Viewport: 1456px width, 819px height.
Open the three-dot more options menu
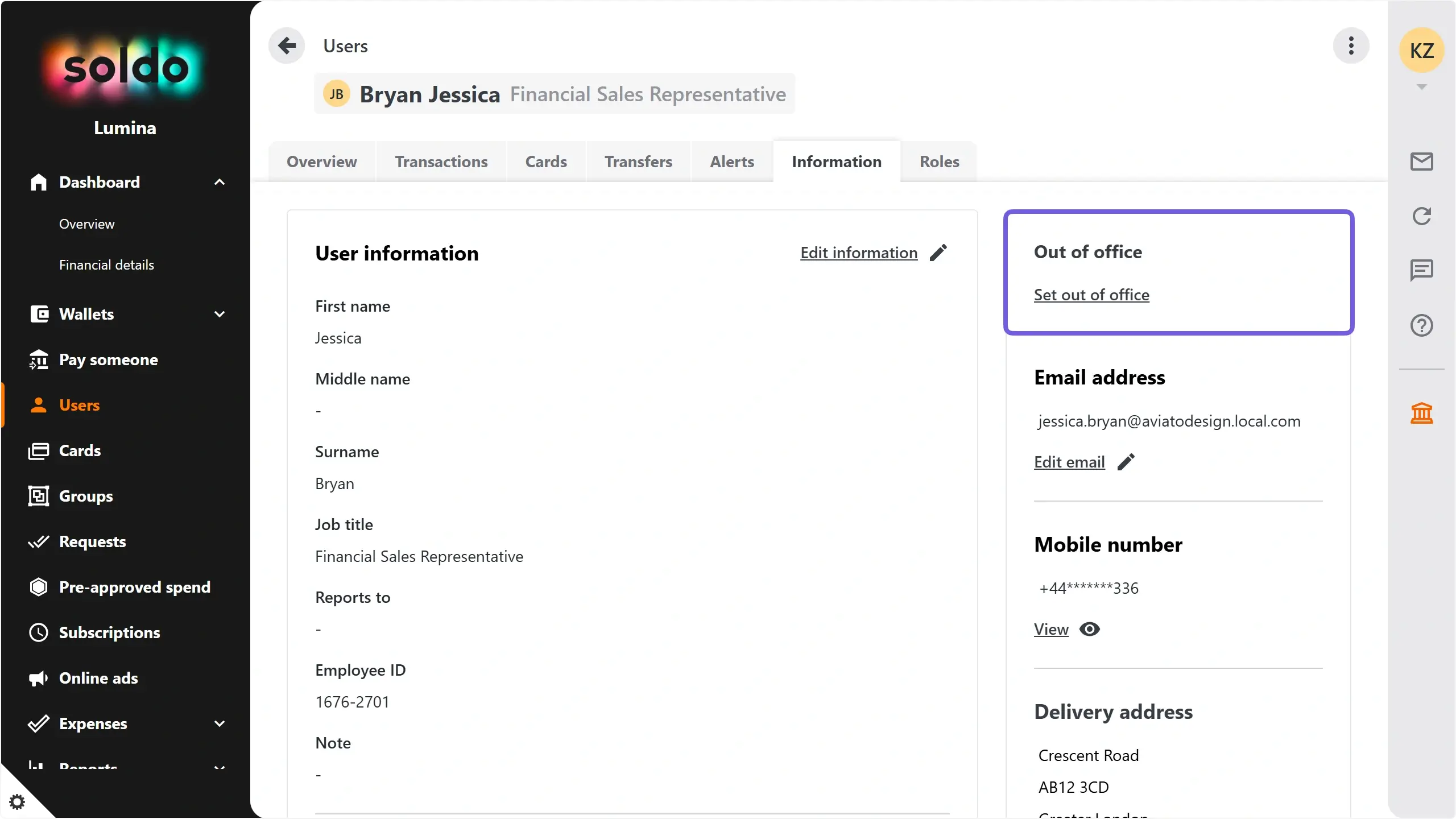pyautogui.click(x=1351, y=45)
